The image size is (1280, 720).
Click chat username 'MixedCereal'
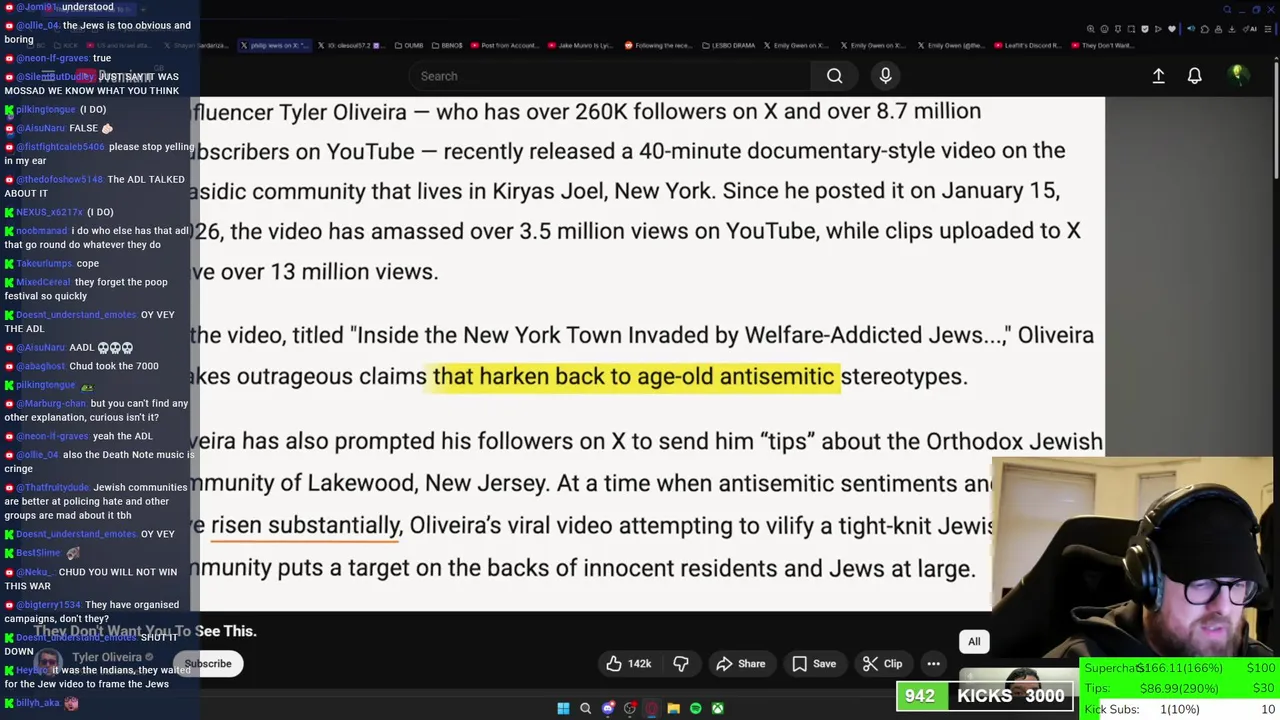(43, 282)
